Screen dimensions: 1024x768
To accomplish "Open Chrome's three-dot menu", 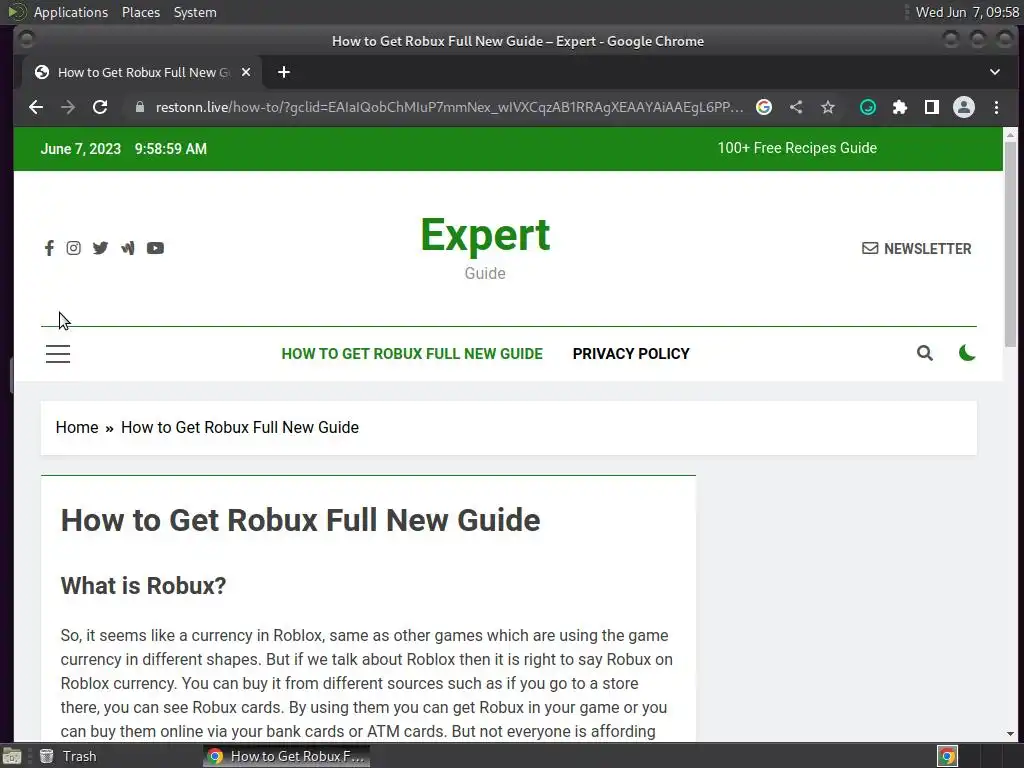I will [x=996, y=107].
